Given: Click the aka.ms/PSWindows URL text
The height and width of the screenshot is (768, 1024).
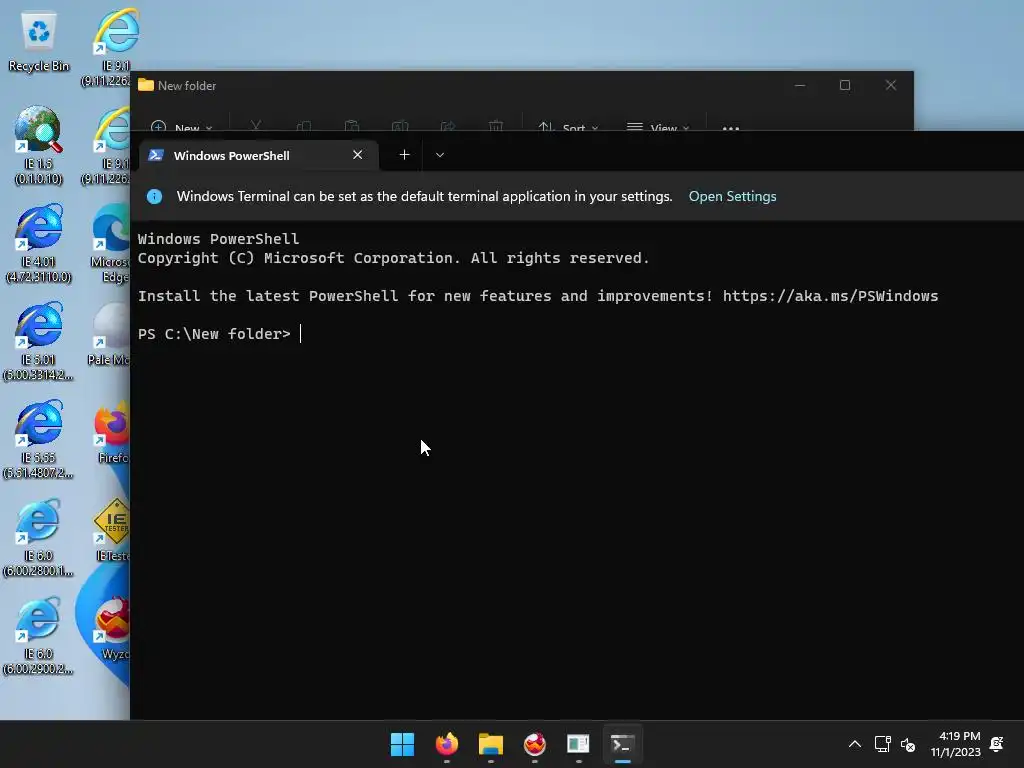Looking at the screenshot, I should (830, 296).
